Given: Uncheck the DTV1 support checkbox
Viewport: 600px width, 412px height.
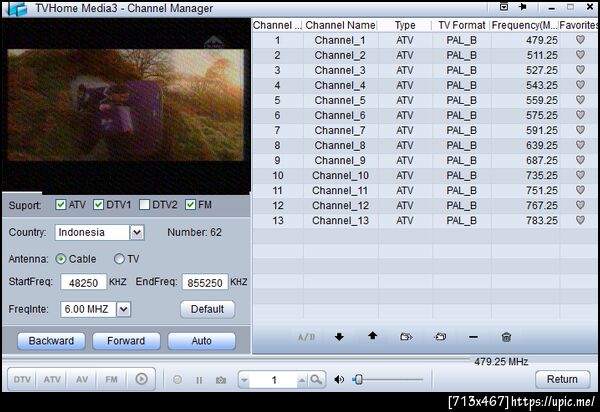Looking at the screenshot, I should pyautogui.click(x=98, y=205).
